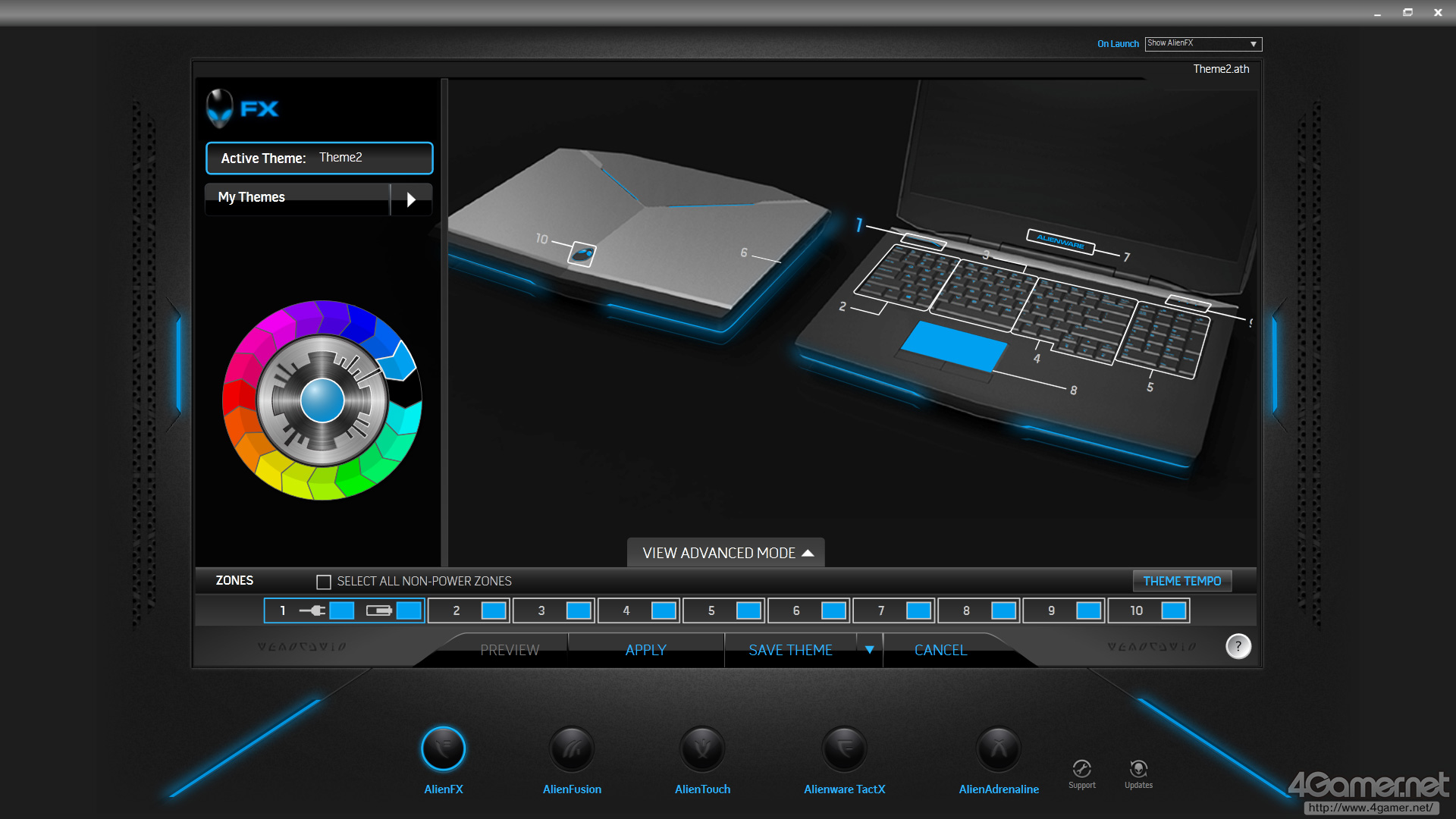1456x819 pixels.
Task: Select zone 5 in zones bar
Action: tap(724, 610)
